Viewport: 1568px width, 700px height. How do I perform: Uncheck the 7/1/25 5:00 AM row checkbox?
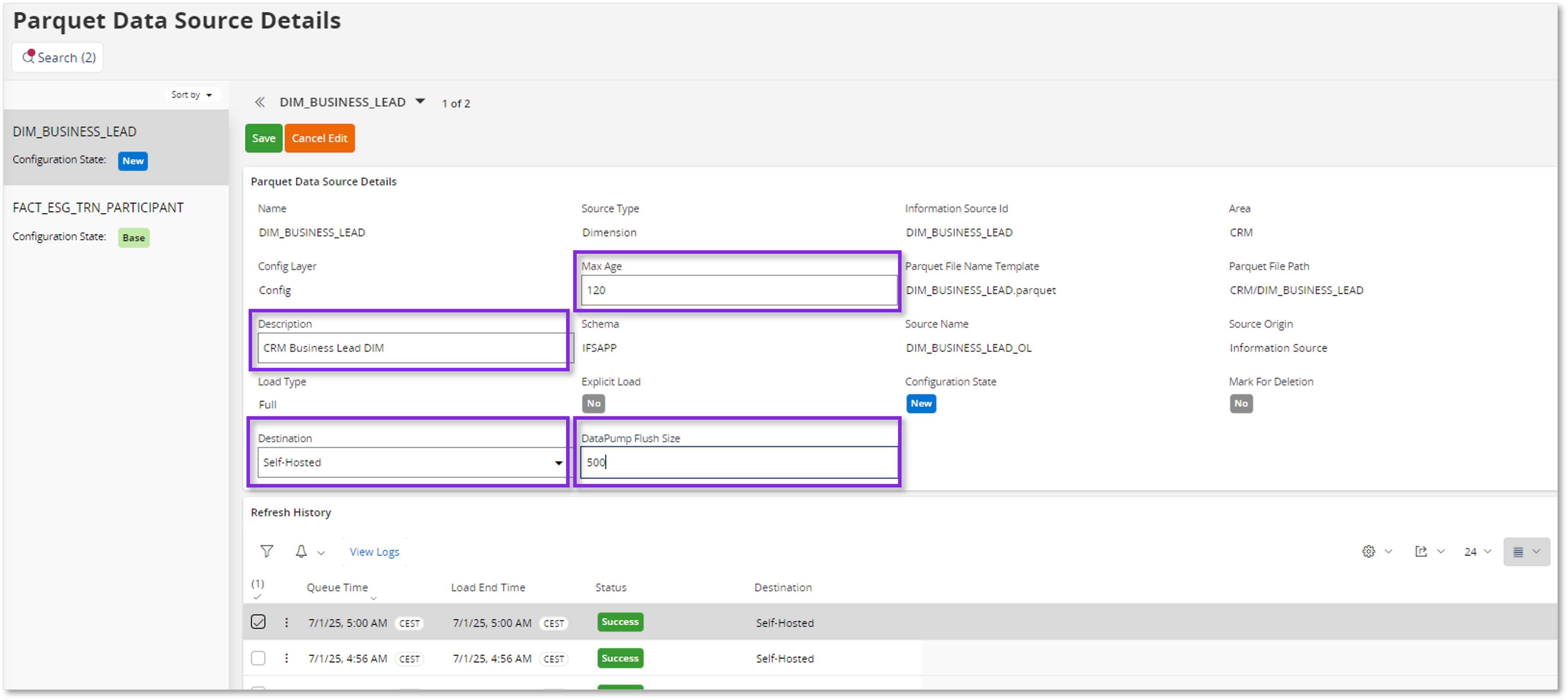coord(258,622)
